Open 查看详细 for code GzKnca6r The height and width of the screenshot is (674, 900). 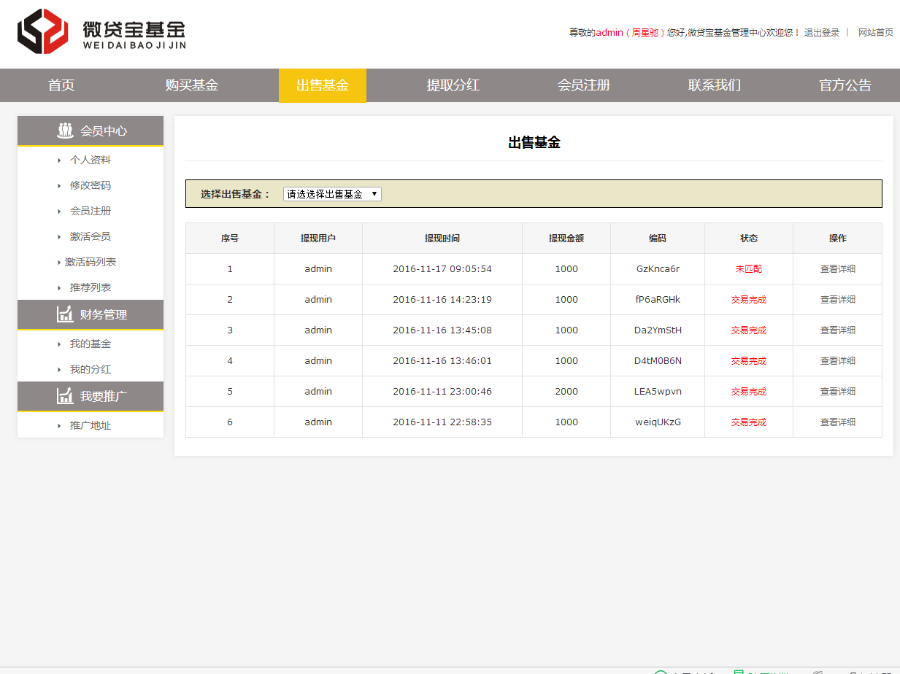[837, 268]
